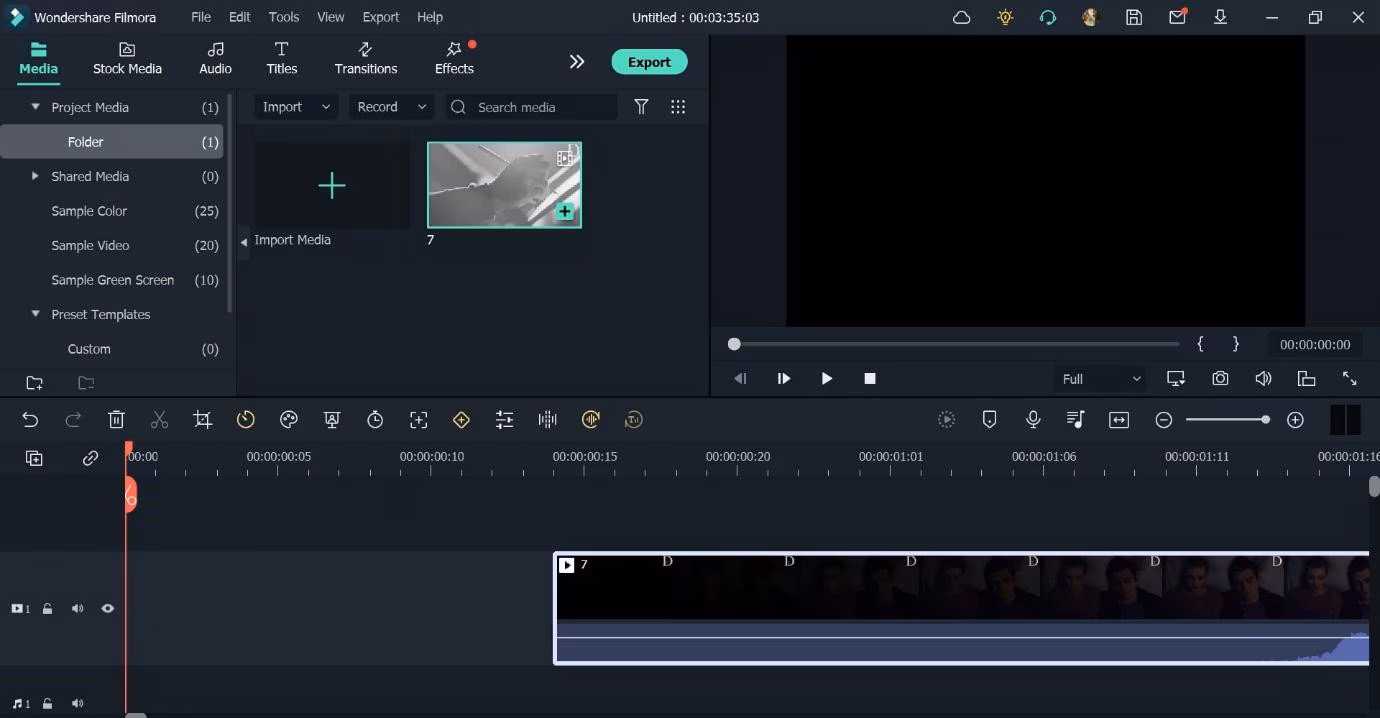Mute video track 1 audio
Image resolution: width=1380 pixels, height=718 pixels.
tap(77, 608)
